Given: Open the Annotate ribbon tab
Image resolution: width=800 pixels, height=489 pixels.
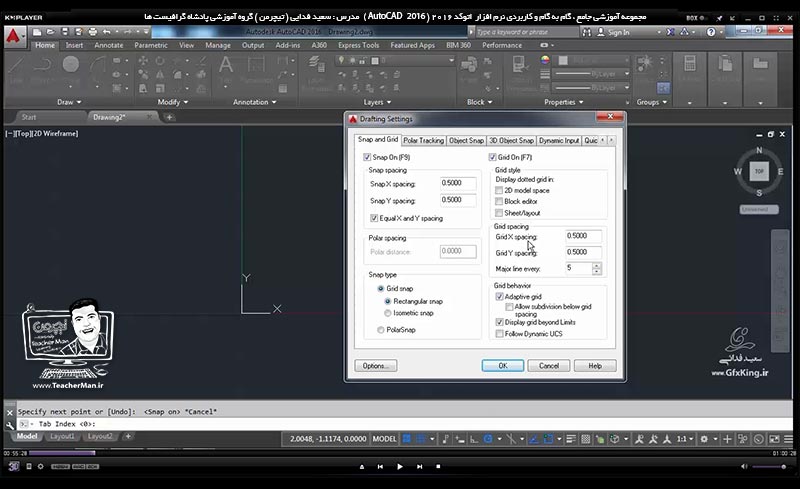Looking at the screenshot, I should point(109,45).
